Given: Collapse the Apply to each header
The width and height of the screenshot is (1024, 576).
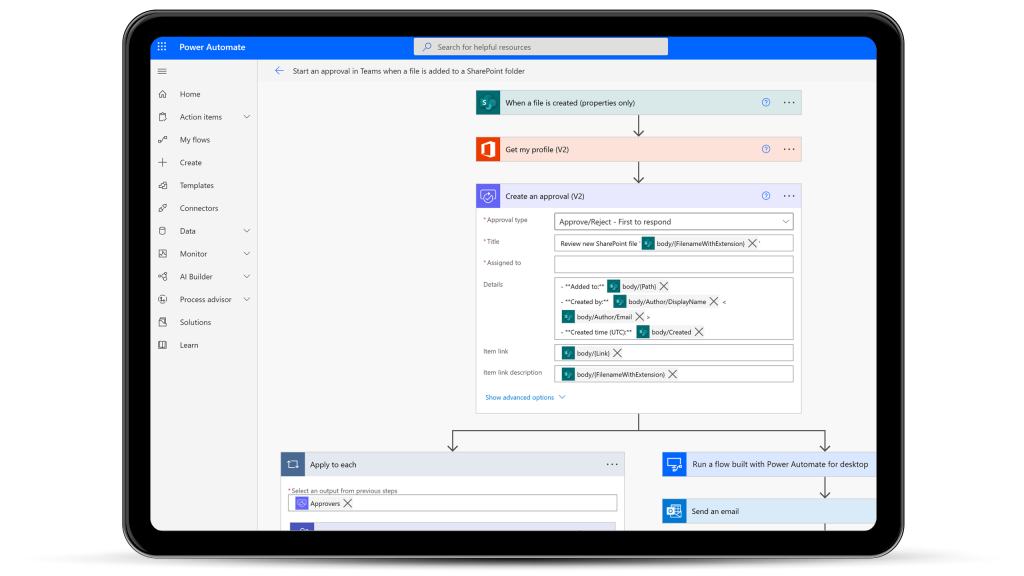Looking at the screenshot, I should point(453,464).
